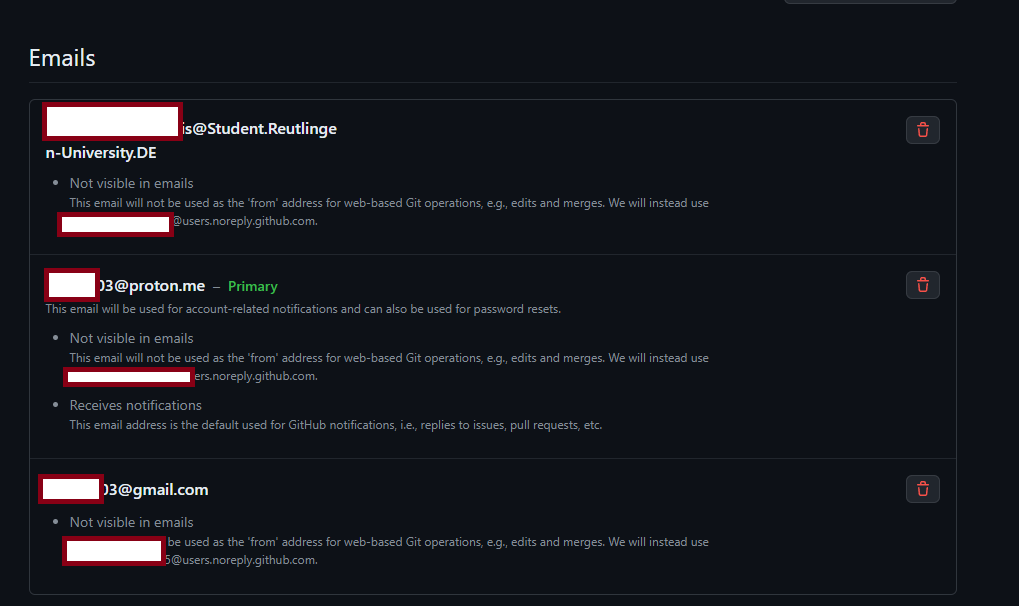Click the GitHub notifications default description line
The height and width of the screenshot is (606, 1019).
(335, 425)
